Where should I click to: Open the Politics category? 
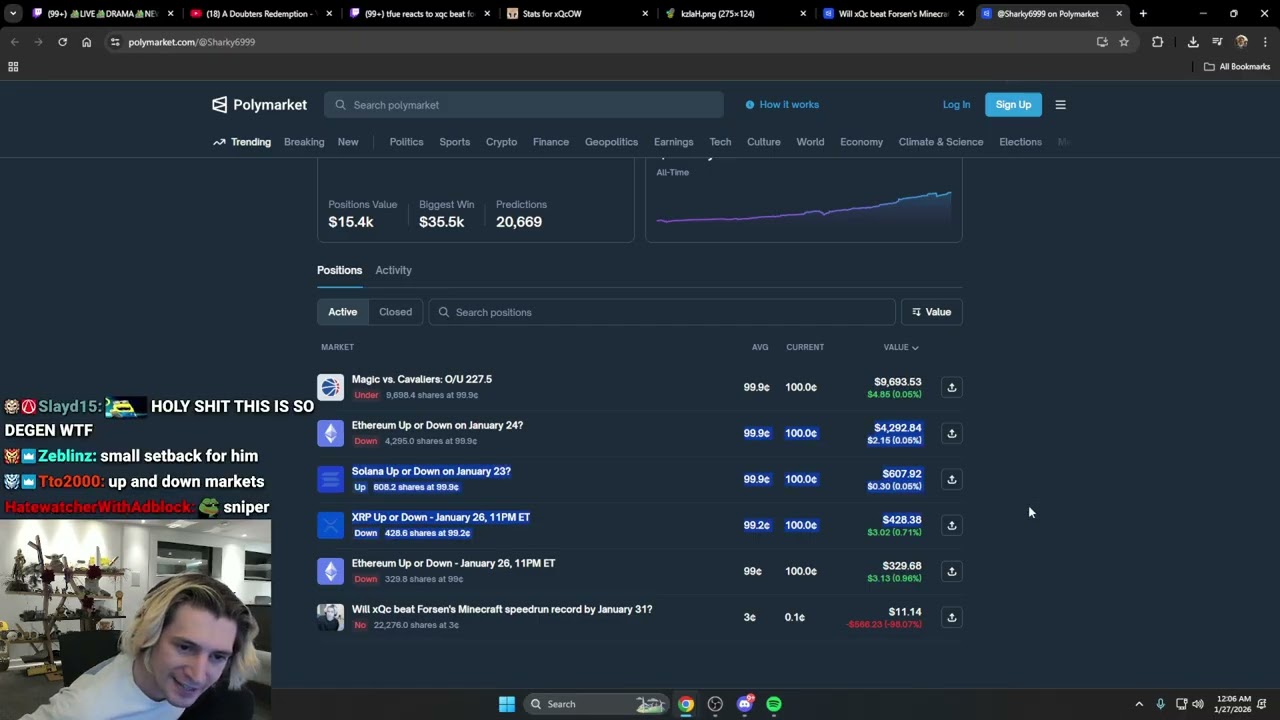[406, 142]
